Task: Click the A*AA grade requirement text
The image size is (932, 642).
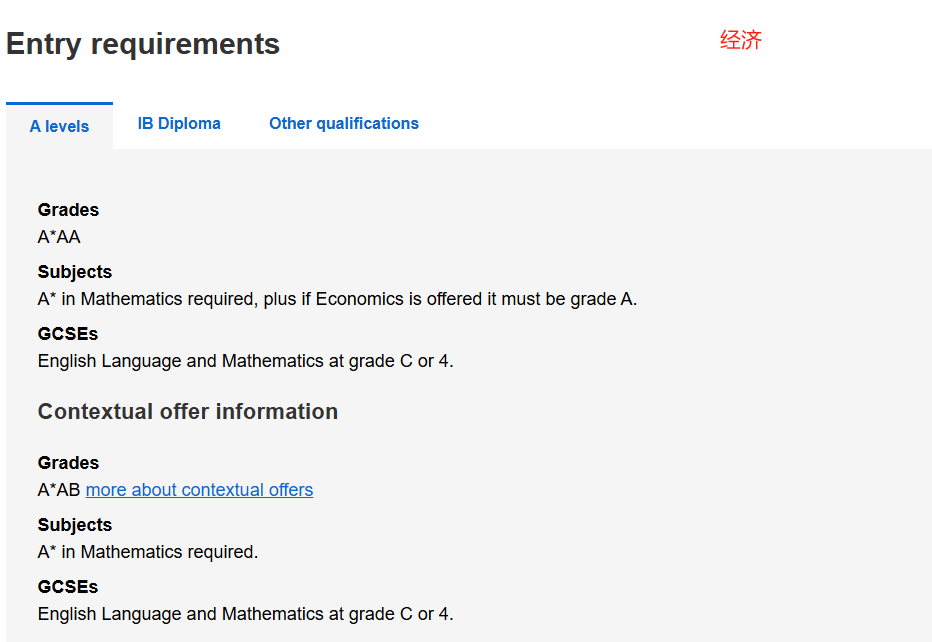Action: point(59,237)
